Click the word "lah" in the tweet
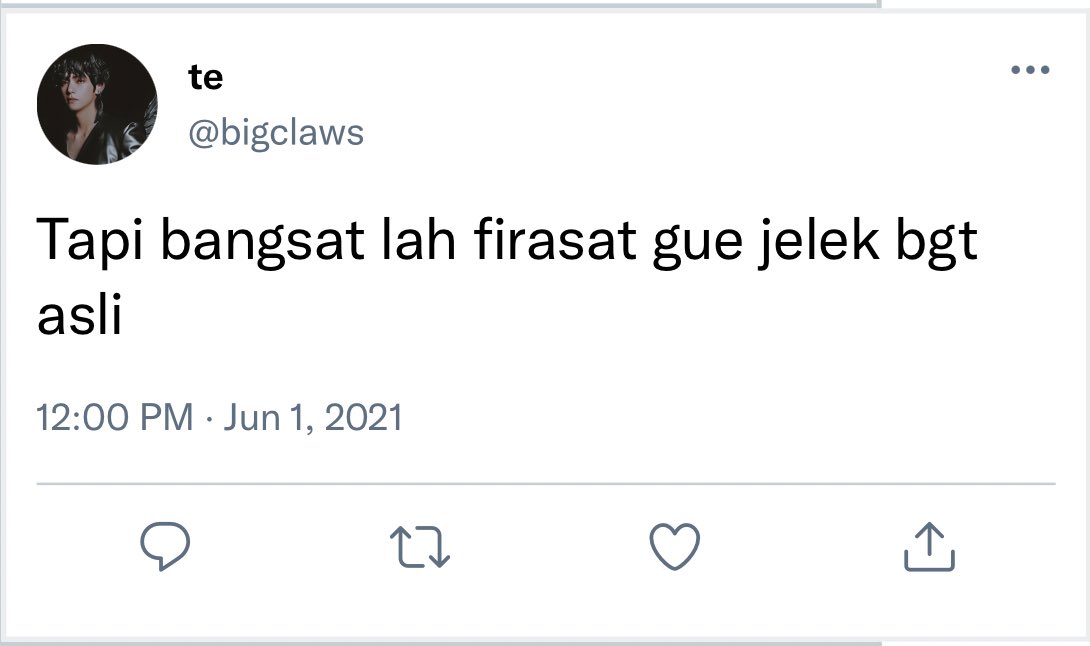 pos(419,240)
